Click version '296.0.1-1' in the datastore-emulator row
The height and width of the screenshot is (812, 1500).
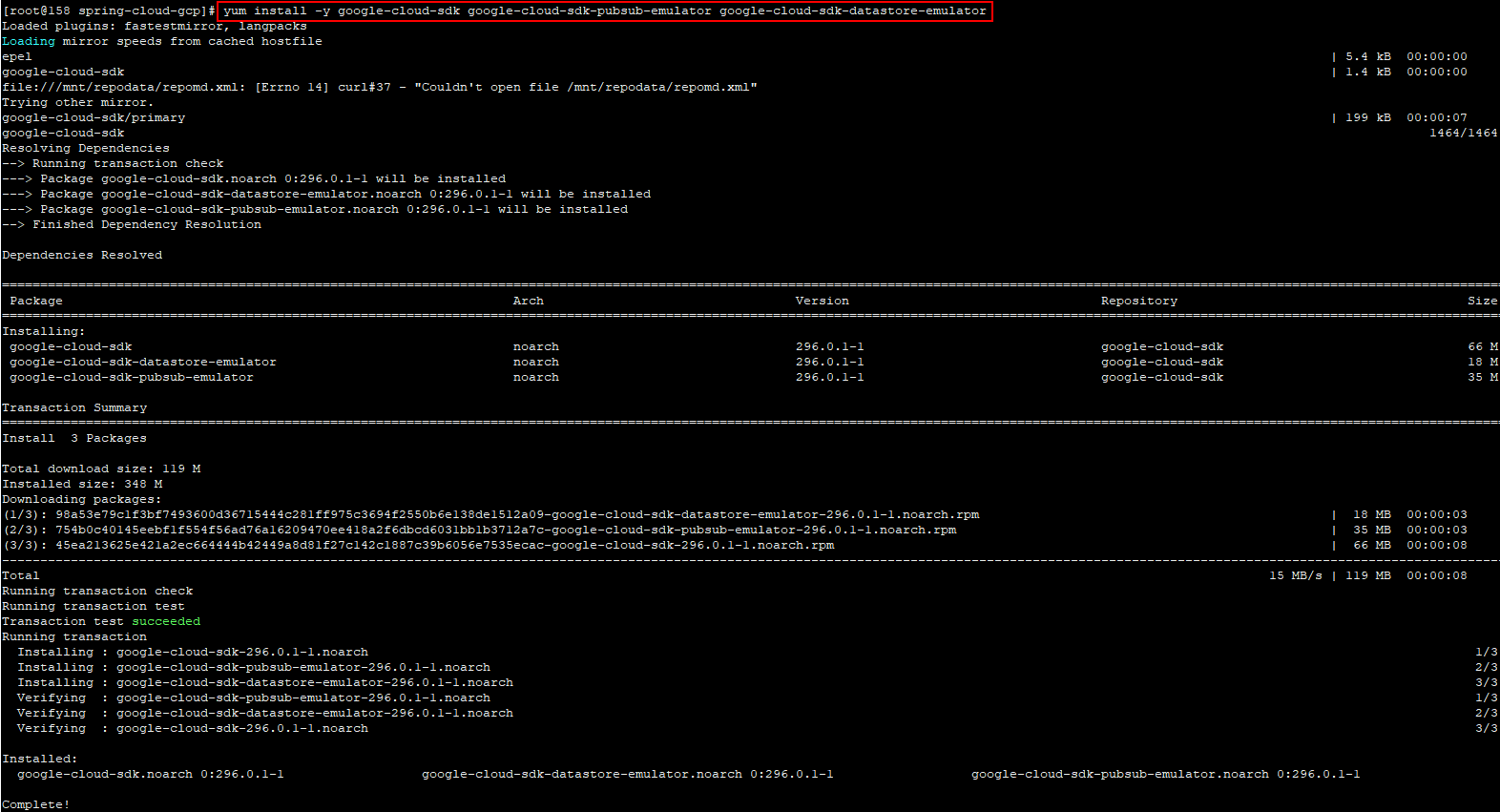[x=830, y=363]
